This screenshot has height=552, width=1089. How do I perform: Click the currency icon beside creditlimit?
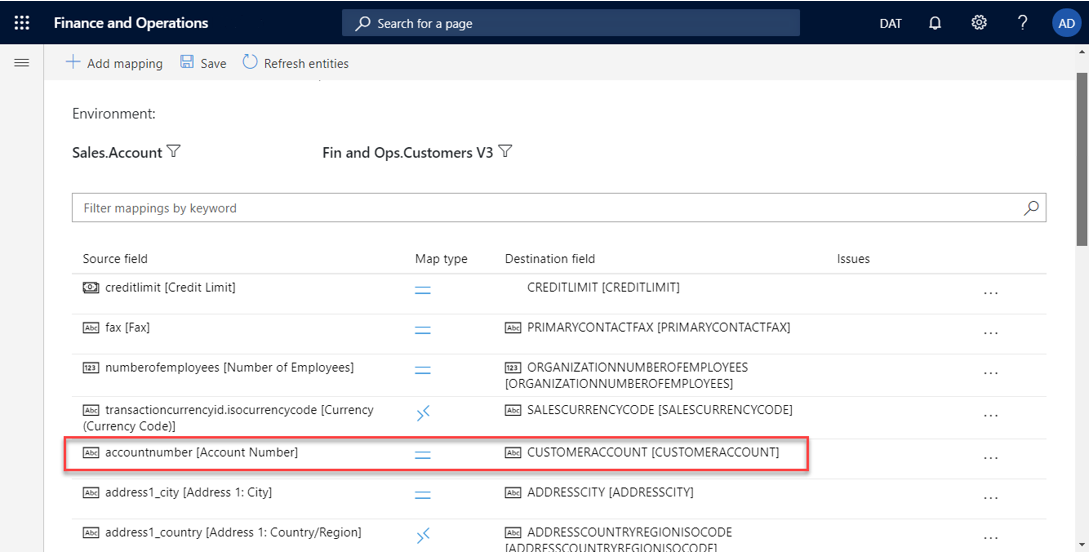tap(91, 287)
